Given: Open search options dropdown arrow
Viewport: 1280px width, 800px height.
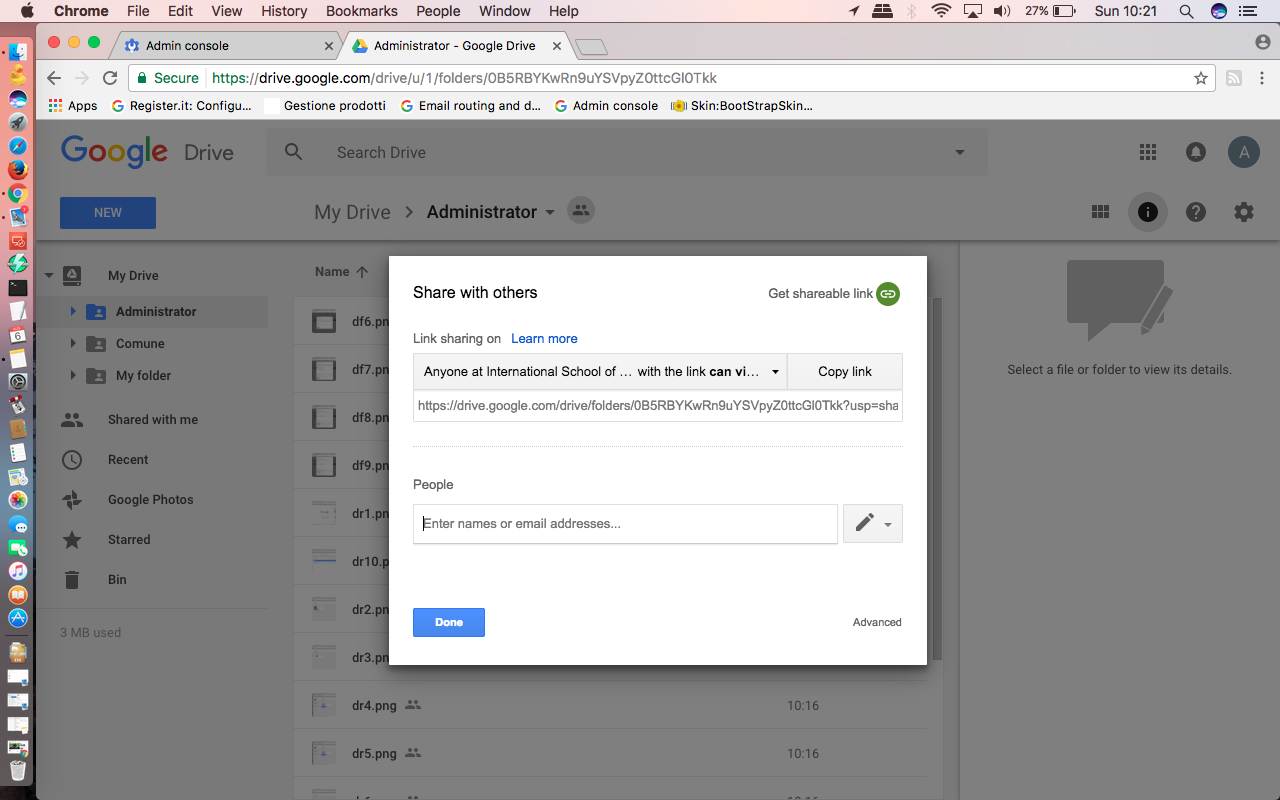Looking at the screenshot, I should [960, 153].
